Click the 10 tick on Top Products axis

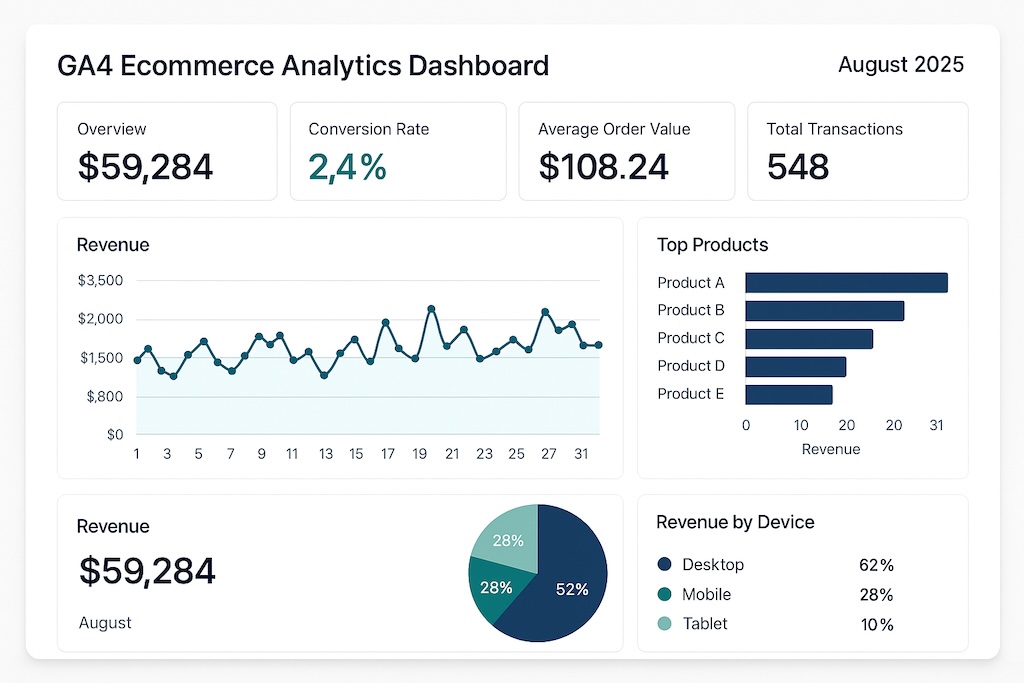[x=801, y=425]
